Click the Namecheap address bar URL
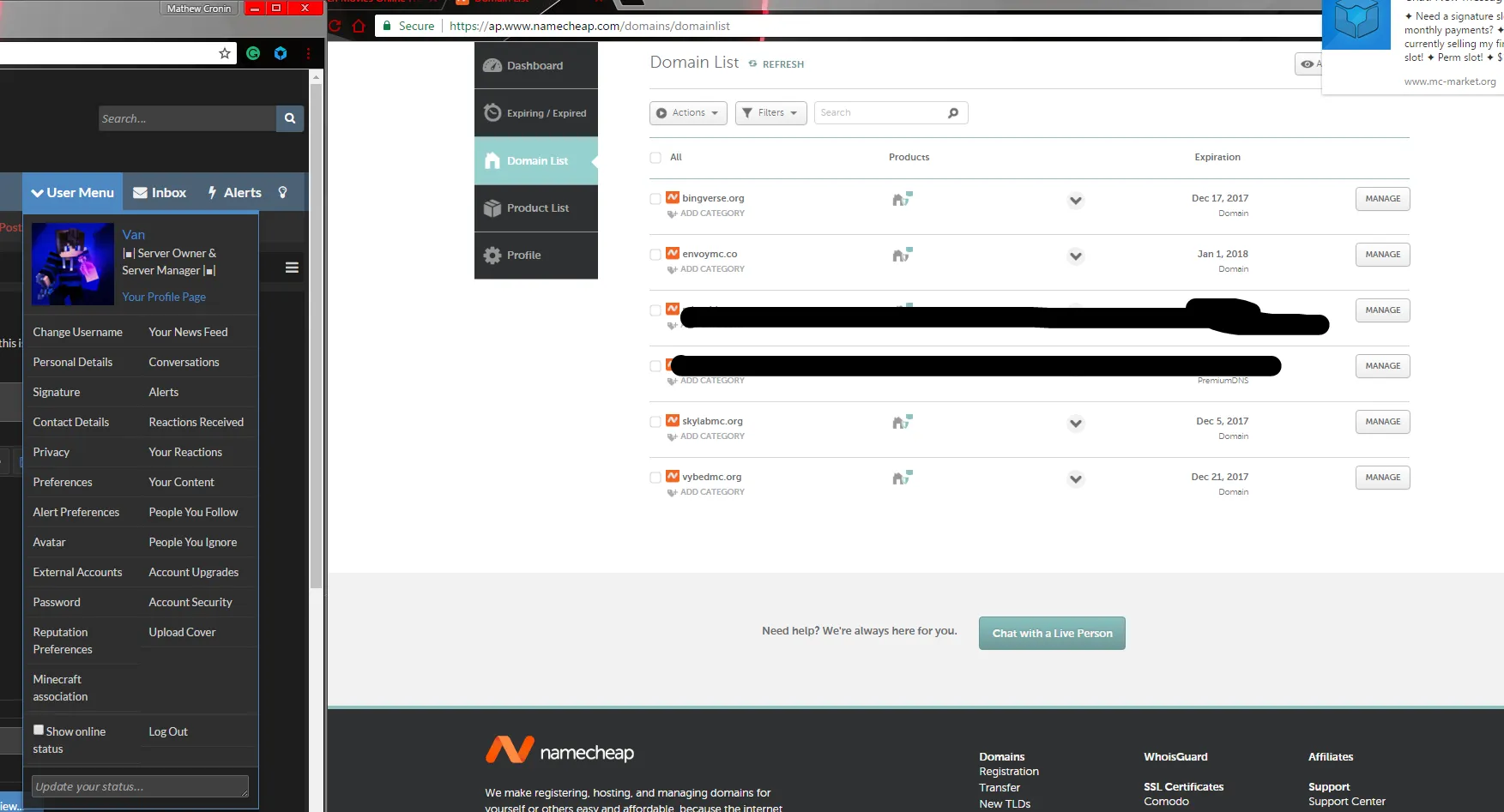Viewport: 1504px width, 812px height. point(589,26)
